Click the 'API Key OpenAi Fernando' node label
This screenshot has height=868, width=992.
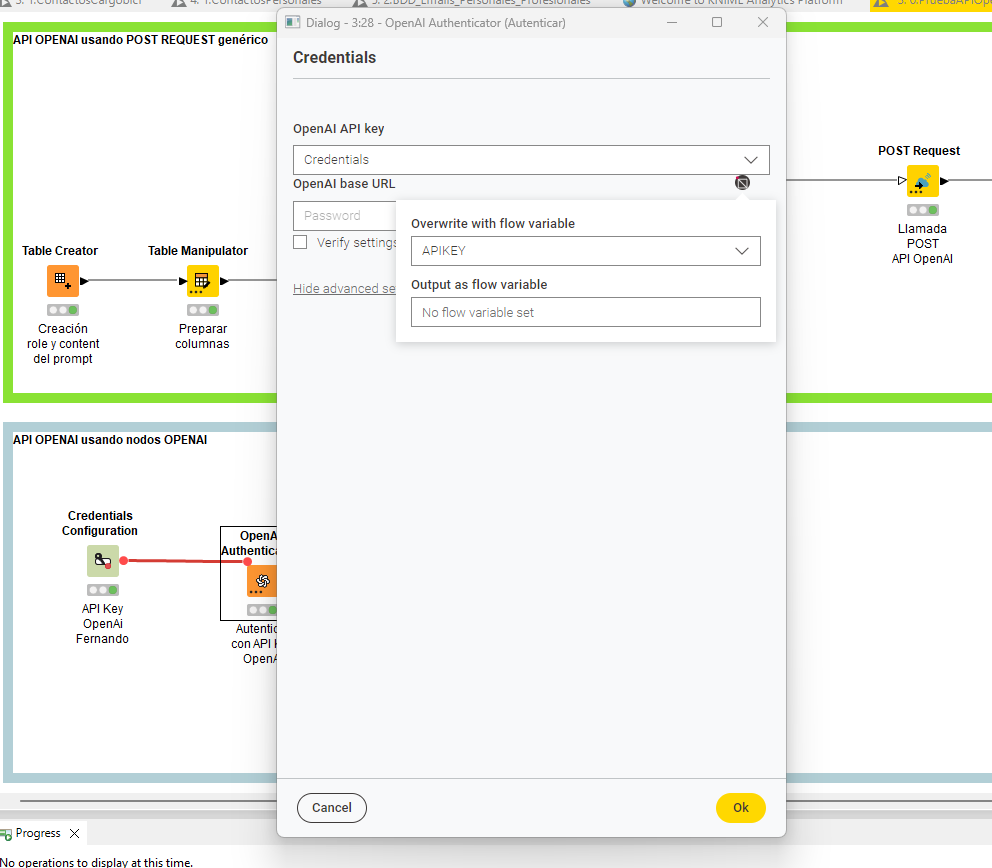pos(102,624)
